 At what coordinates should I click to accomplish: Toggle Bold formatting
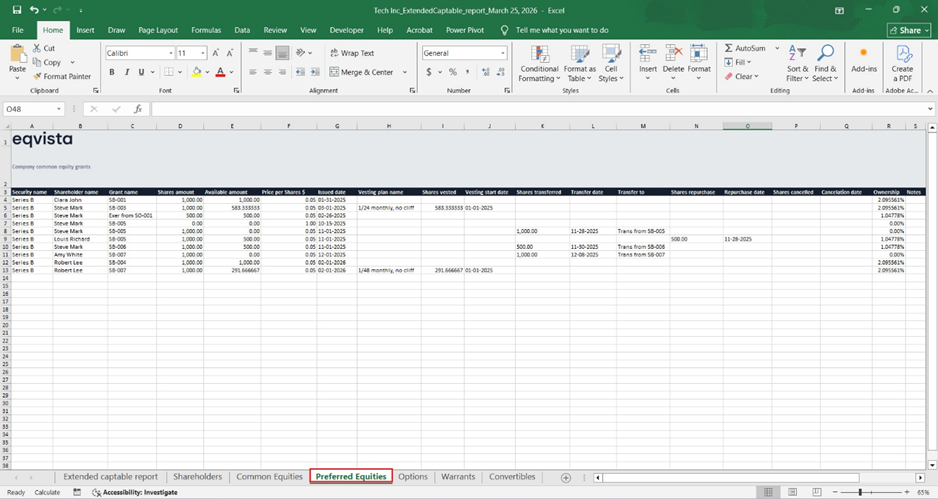pos(112,72)
